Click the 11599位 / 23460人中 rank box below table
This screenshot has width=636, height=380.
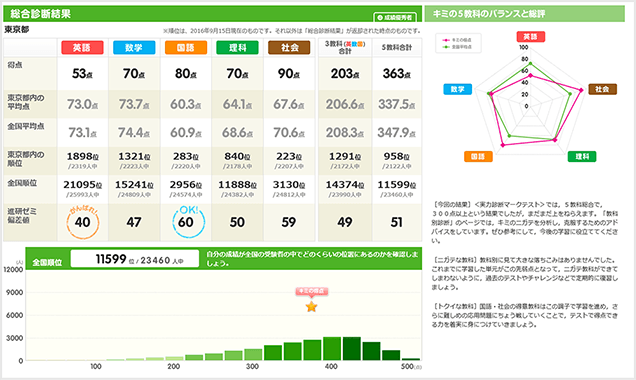click(x=135, y=259)
